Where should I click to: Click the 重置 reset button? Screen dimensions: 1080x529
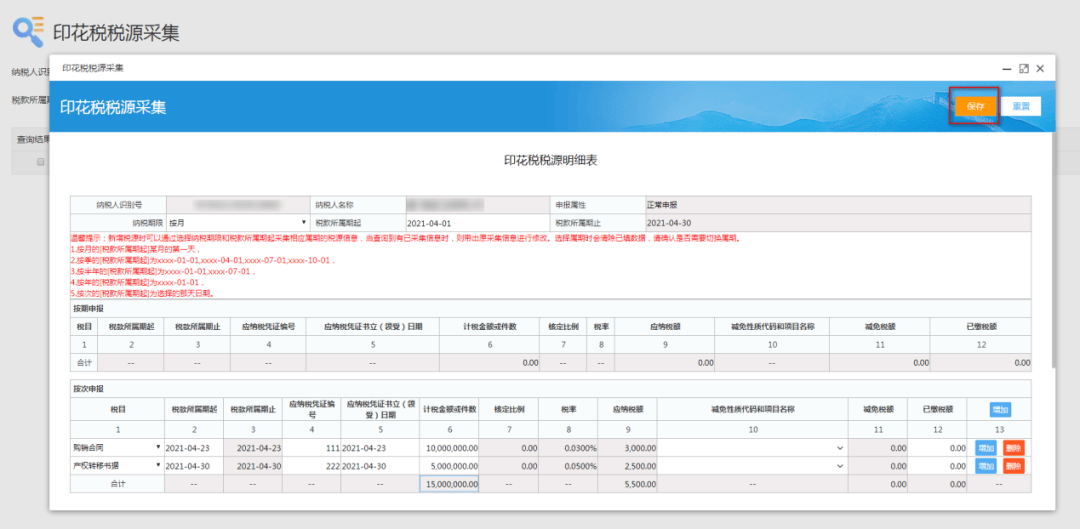coord(1020,105)
